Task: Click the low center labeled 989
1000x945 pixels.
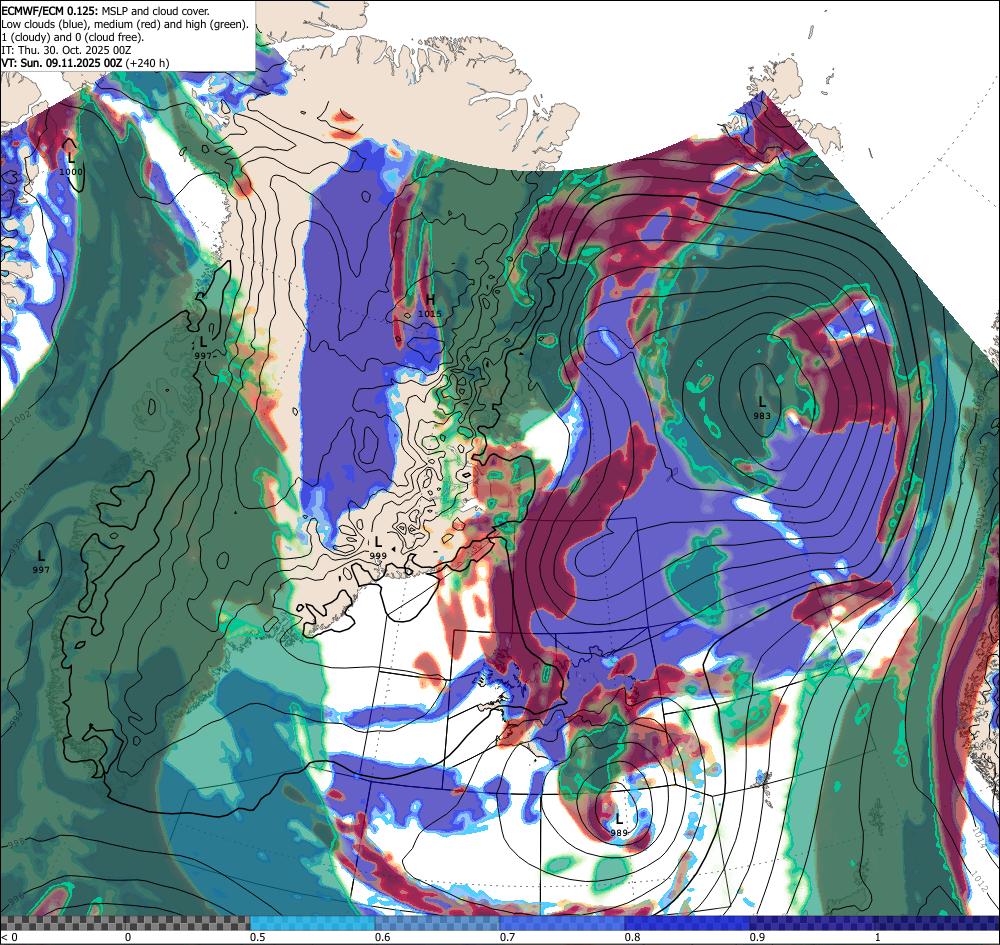Action: tap(619, 824)
